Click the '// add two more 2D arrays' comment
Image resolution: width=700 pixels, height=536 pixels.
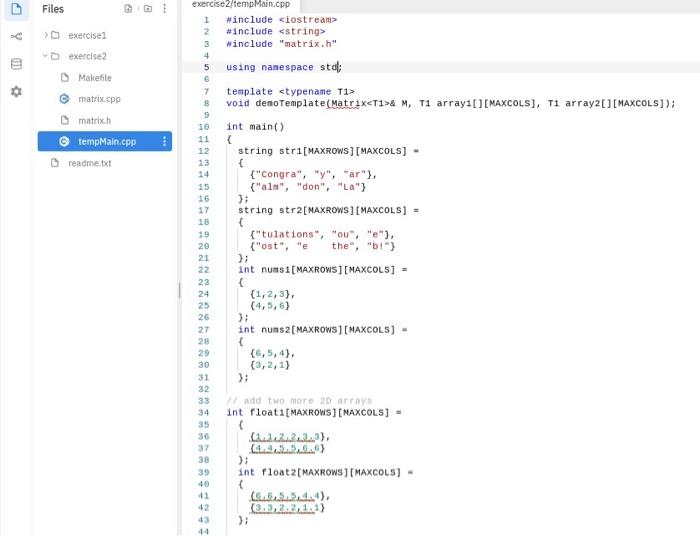pyautogui.click(x=299, y=400)
